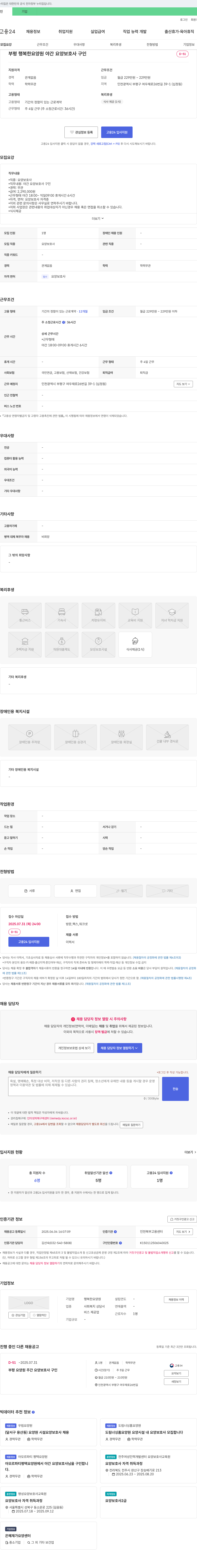Select the 필기 screening method box
This screenshot has width=197, height=1568.
(x=121, y=891)
